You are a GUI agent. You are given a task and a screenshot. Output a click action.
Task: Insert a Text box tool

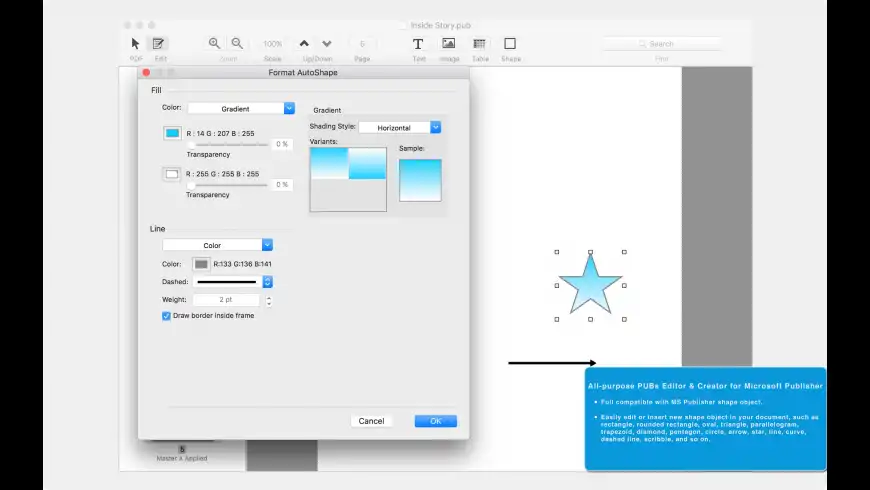[418, 43]
